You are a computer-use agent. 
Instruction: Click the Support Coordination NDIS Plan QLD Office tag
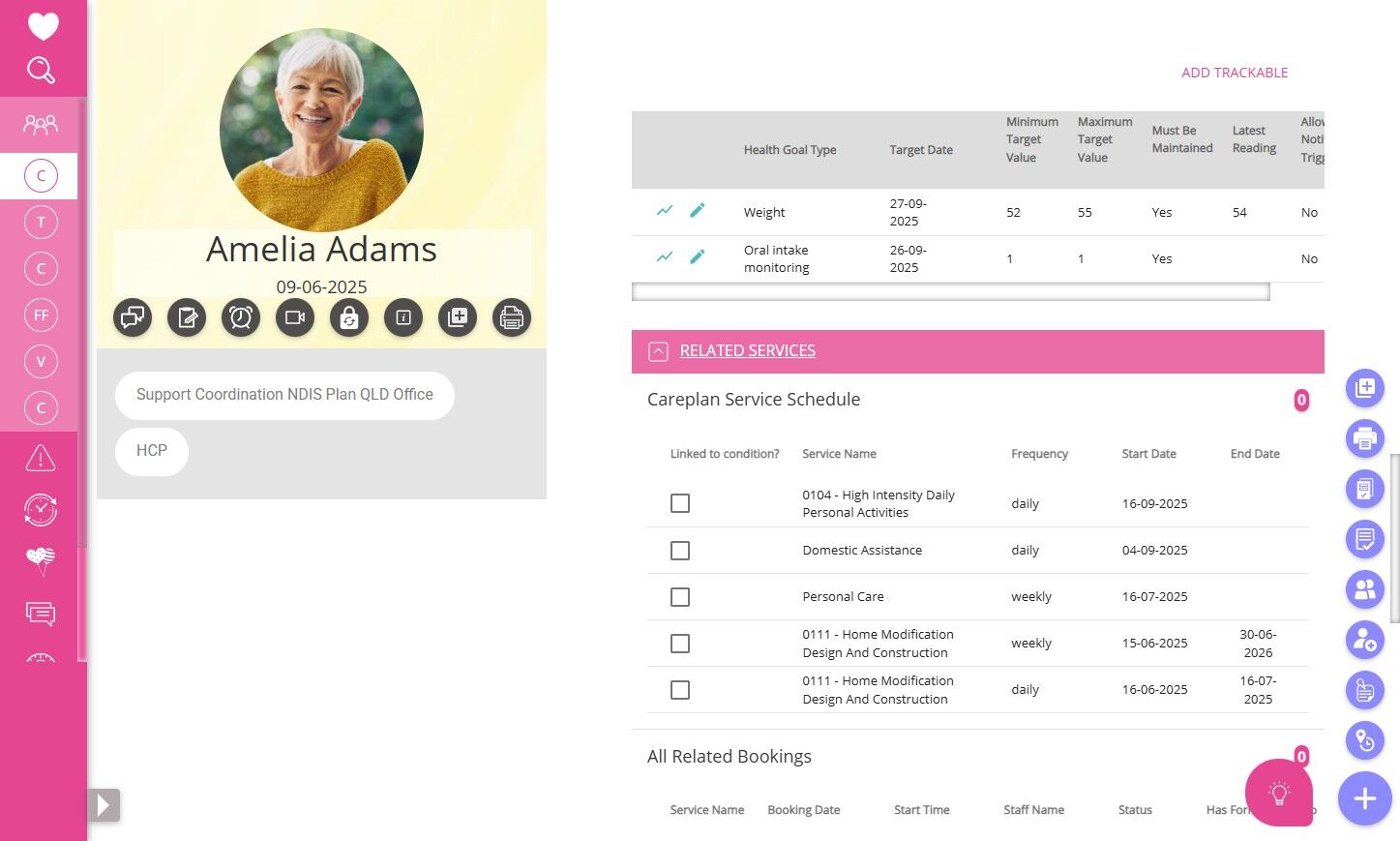(284, 395)
